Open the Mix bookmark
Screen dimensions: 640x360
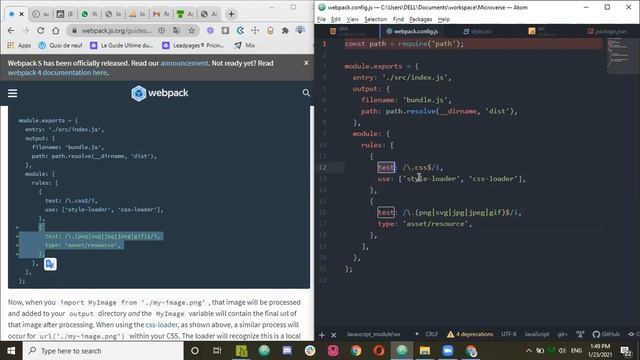(244, 45)
